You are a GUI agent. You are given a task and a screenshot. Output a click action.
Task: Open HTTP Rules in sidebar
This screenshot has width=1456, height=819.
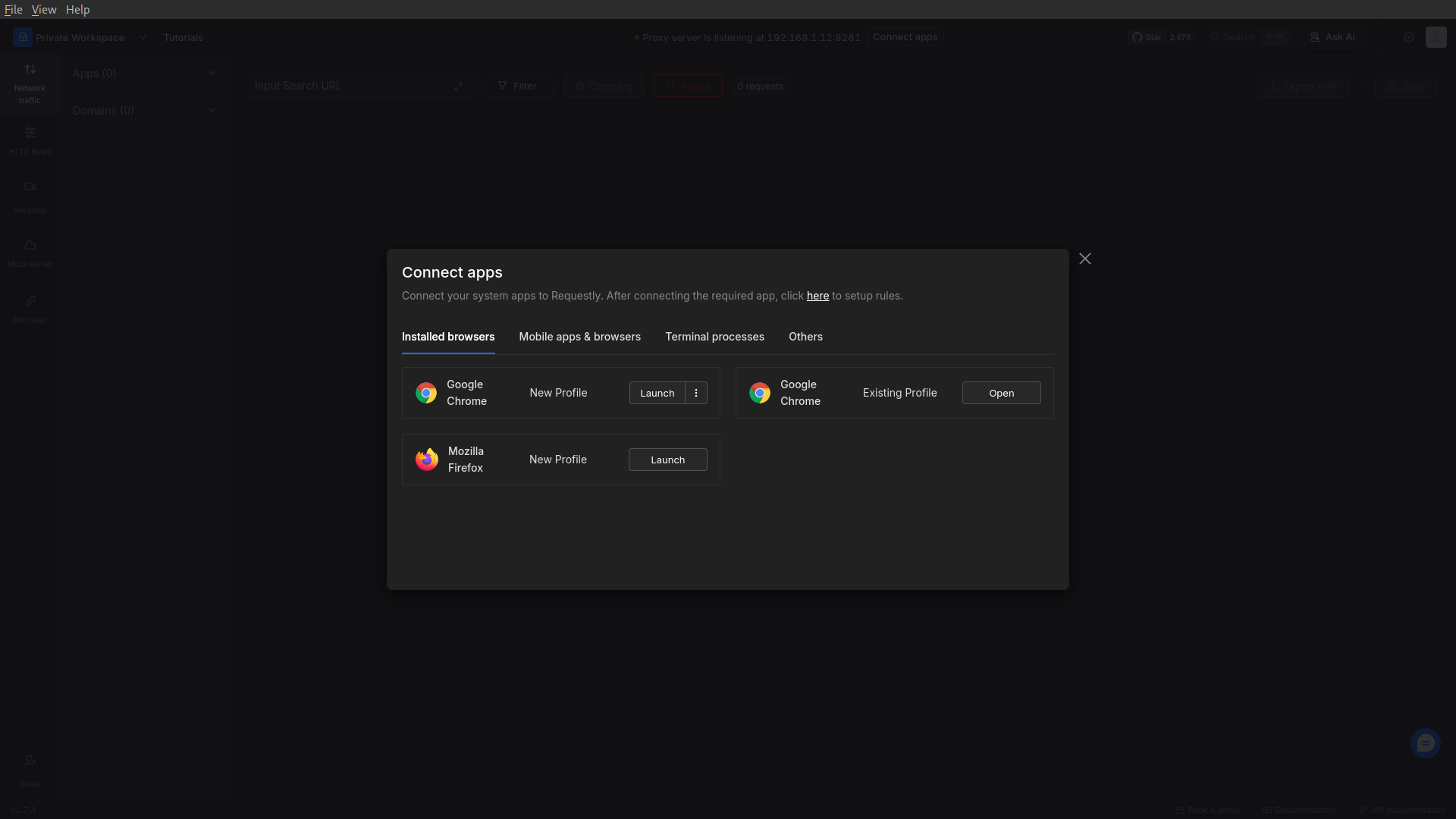[30, 141]
